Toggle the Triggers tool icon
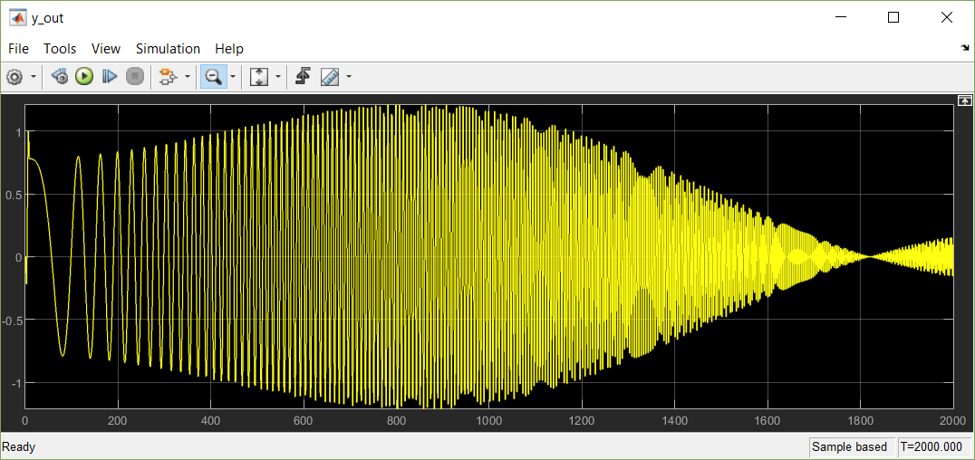This screenshot has width=975, height=460. 303,77
